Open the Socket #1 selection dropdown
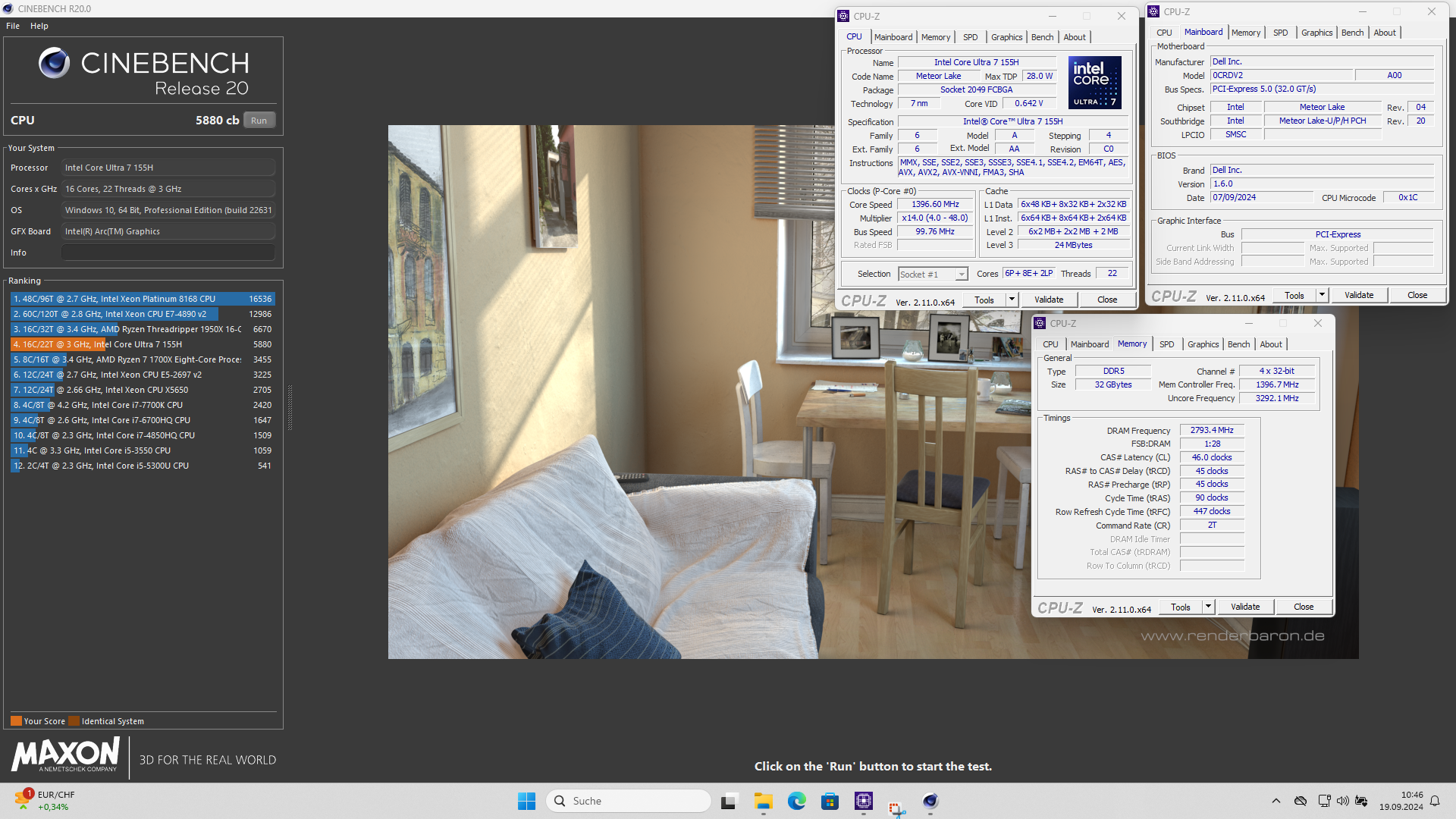This screenshot has height=819, width=1456. pyautogui.click(x=933, y=275)
